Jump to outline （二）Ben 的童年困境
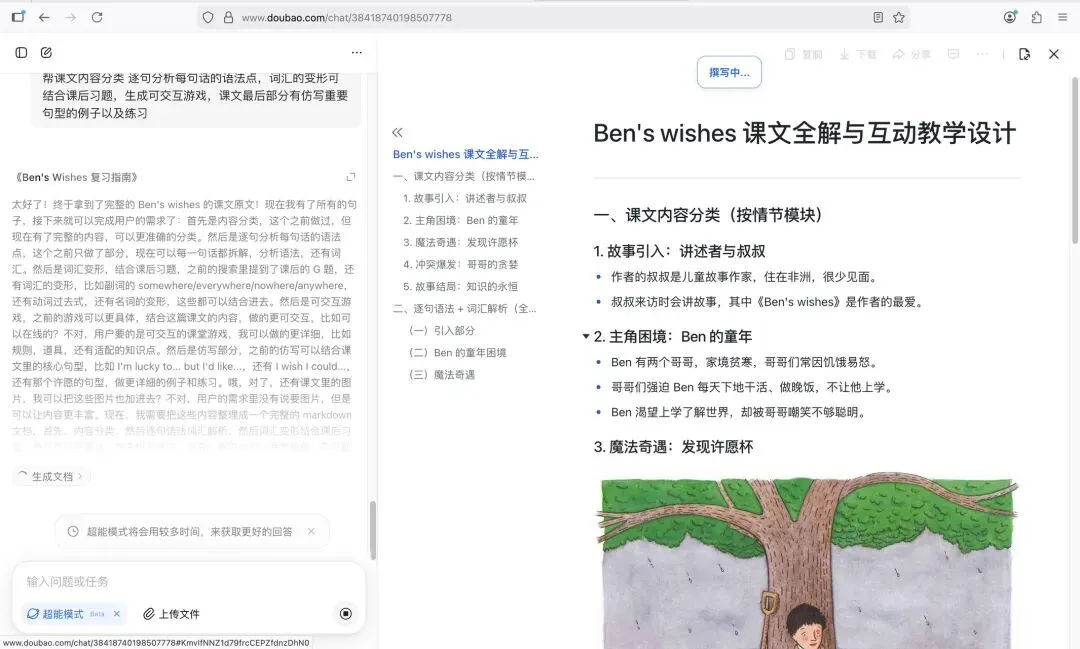1080x649 pixels. click(457, 353)
